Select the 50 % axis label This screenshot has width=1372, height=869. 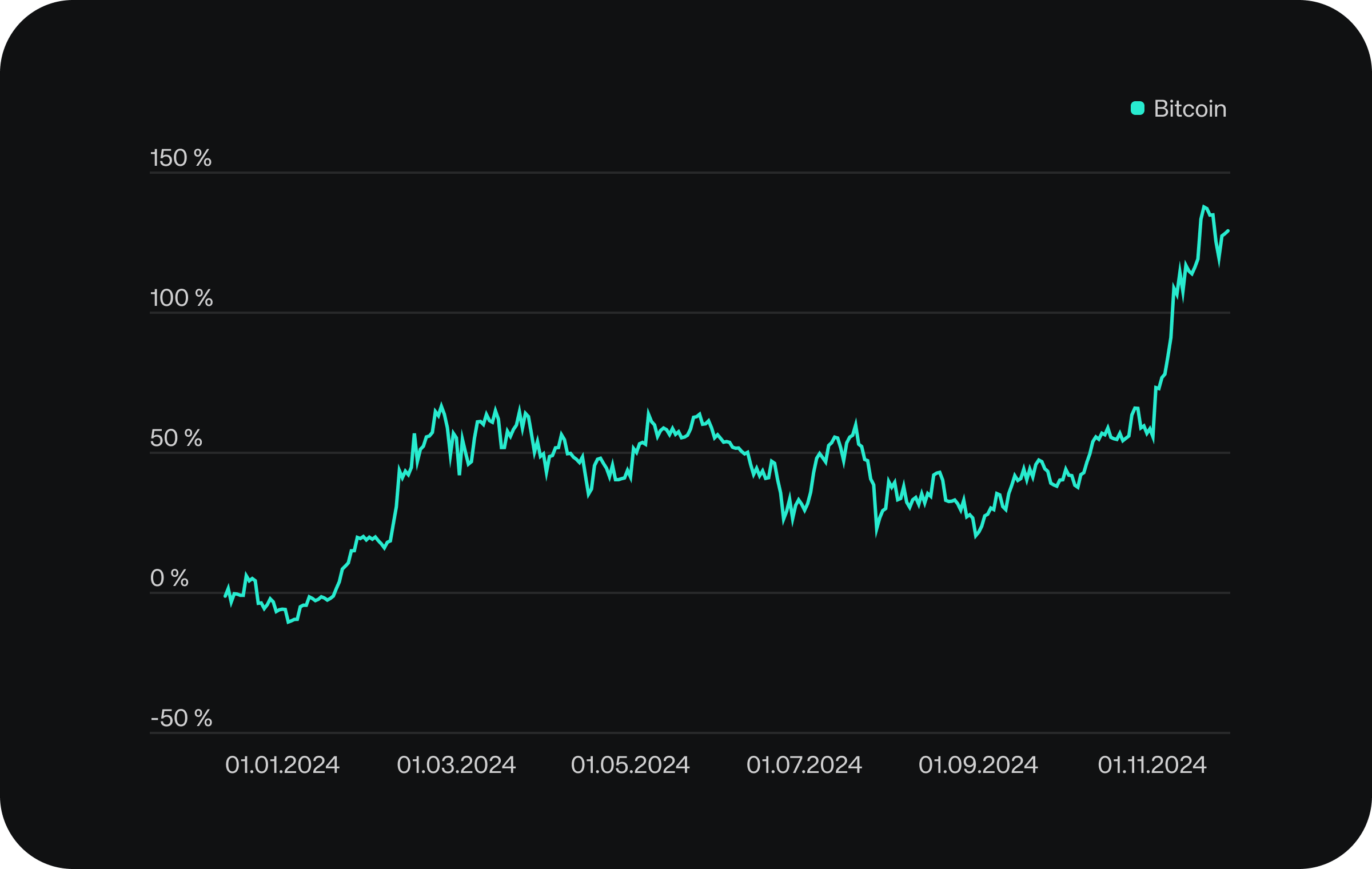tap(176, 438)
